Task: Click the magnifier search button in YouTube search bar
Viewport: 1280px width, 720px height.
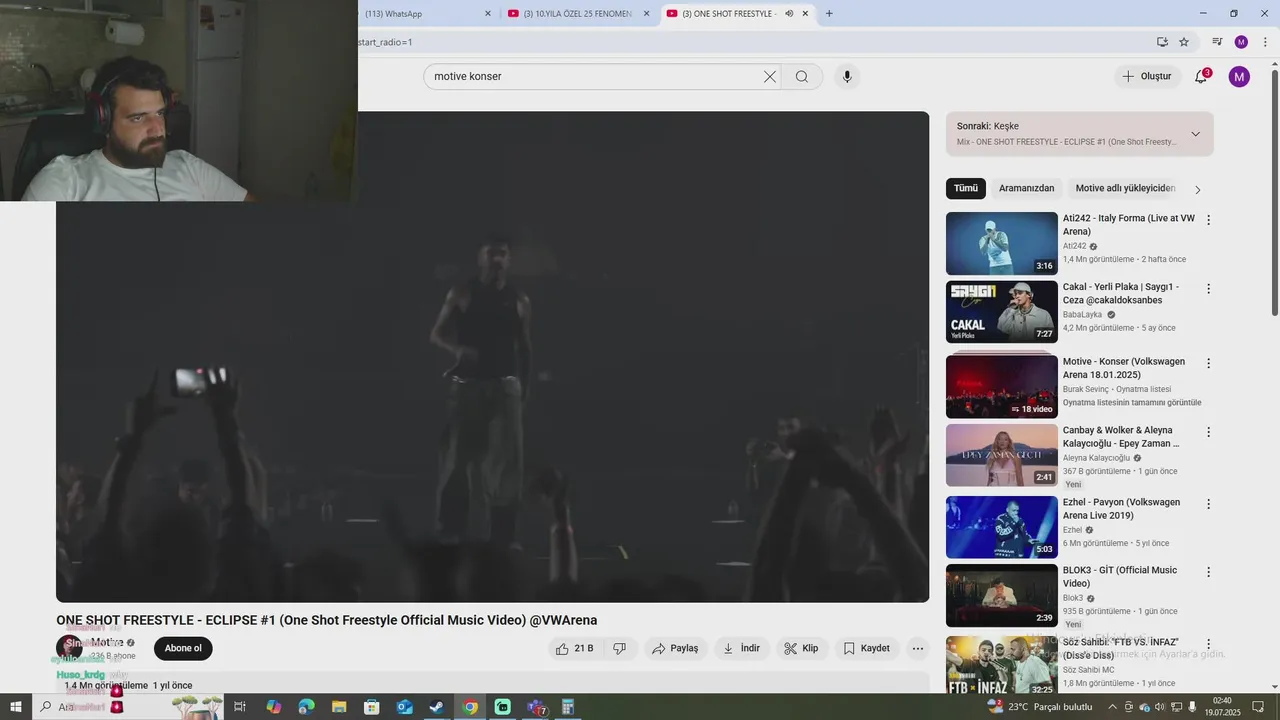Action: pos(802,77)
